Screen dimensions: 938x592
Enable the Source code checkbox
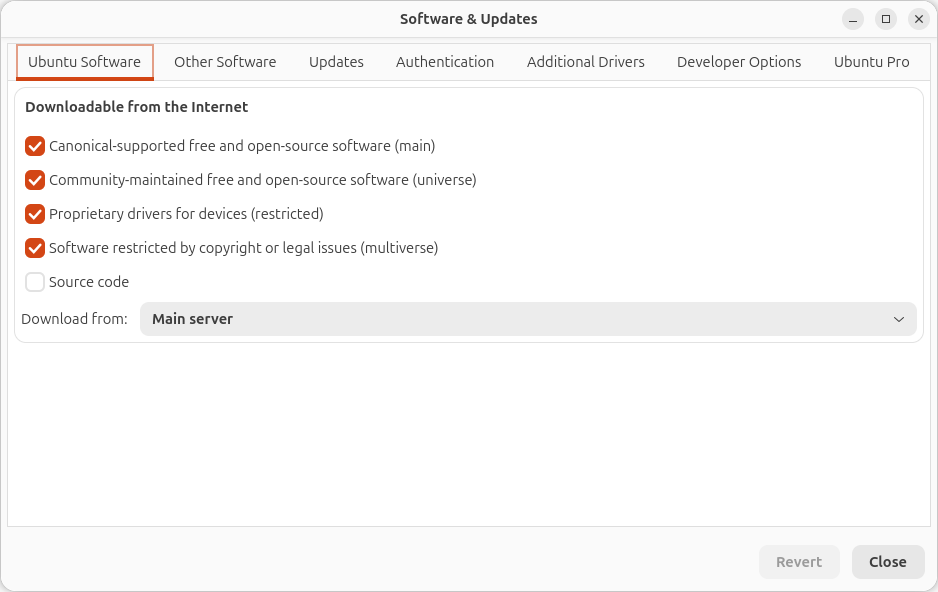35,282
